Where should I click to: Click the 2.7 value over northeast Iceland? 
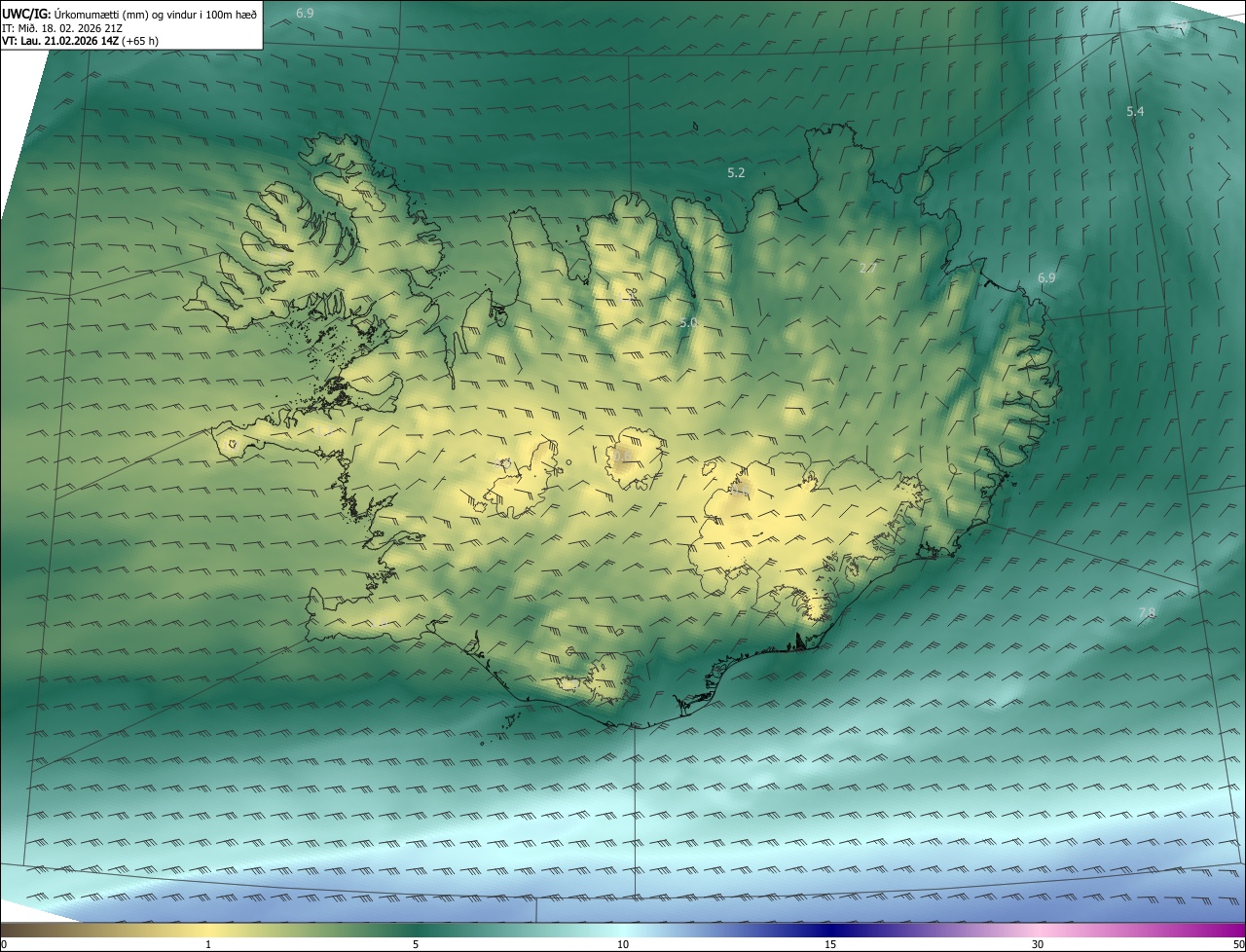(868, 268)
